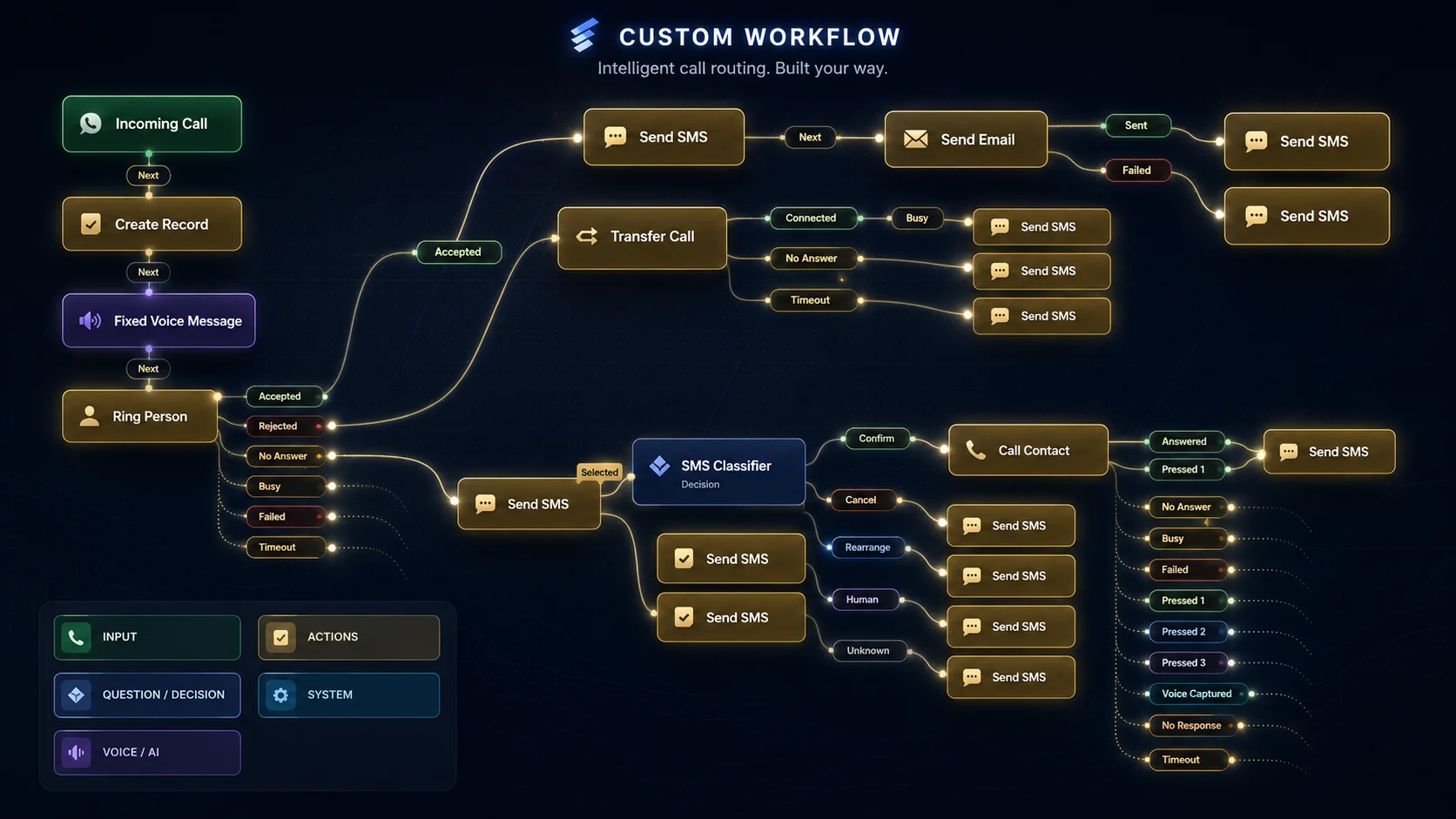Viewport: 1456px width, 819px height.
Task: Click the speaker icon on Fixed Voice Message
Action: (x=90, y=320)
